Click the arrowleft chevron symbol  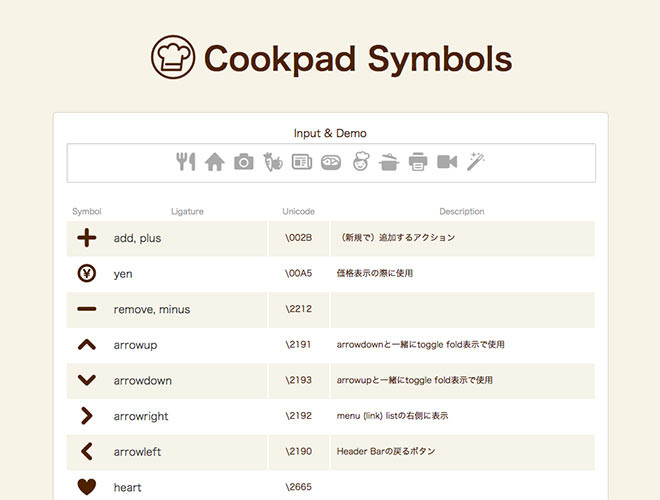tap(87, 451)
